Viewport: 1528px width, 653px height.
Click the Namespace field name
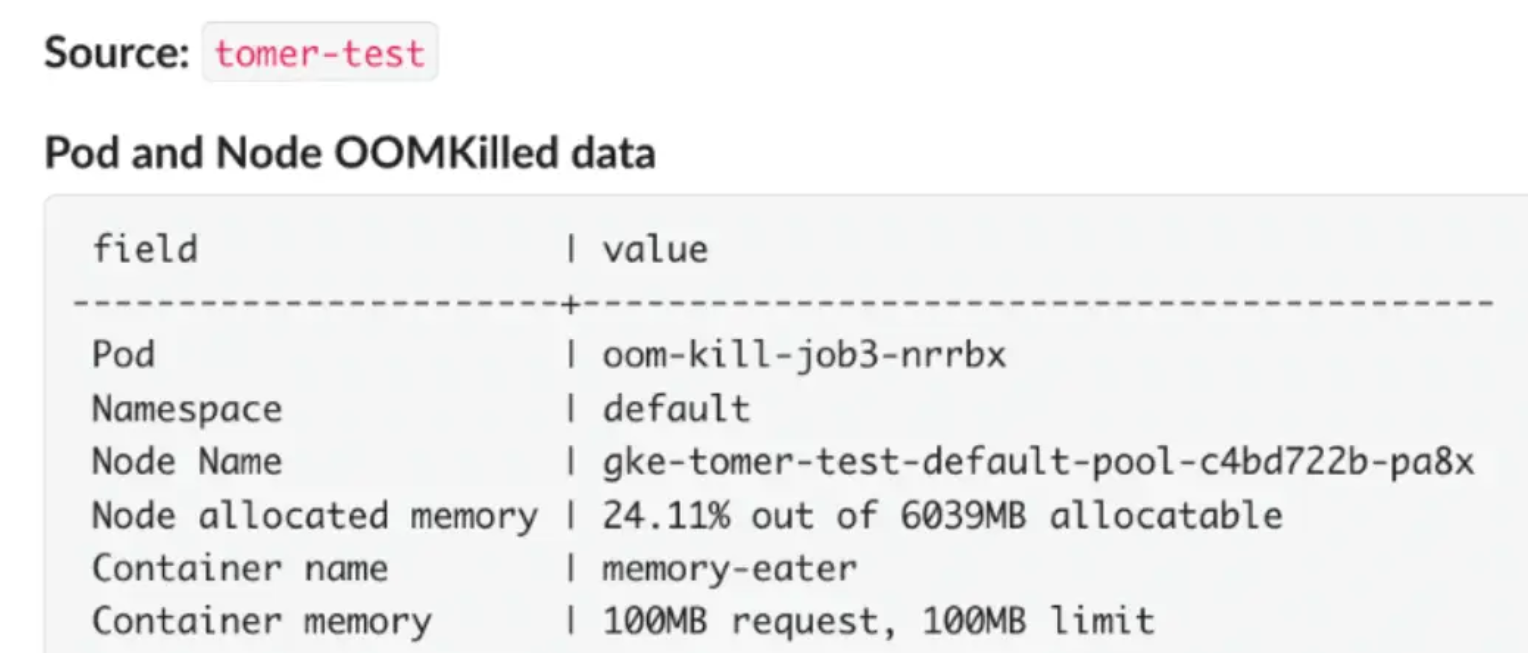(x=187, y=409)
